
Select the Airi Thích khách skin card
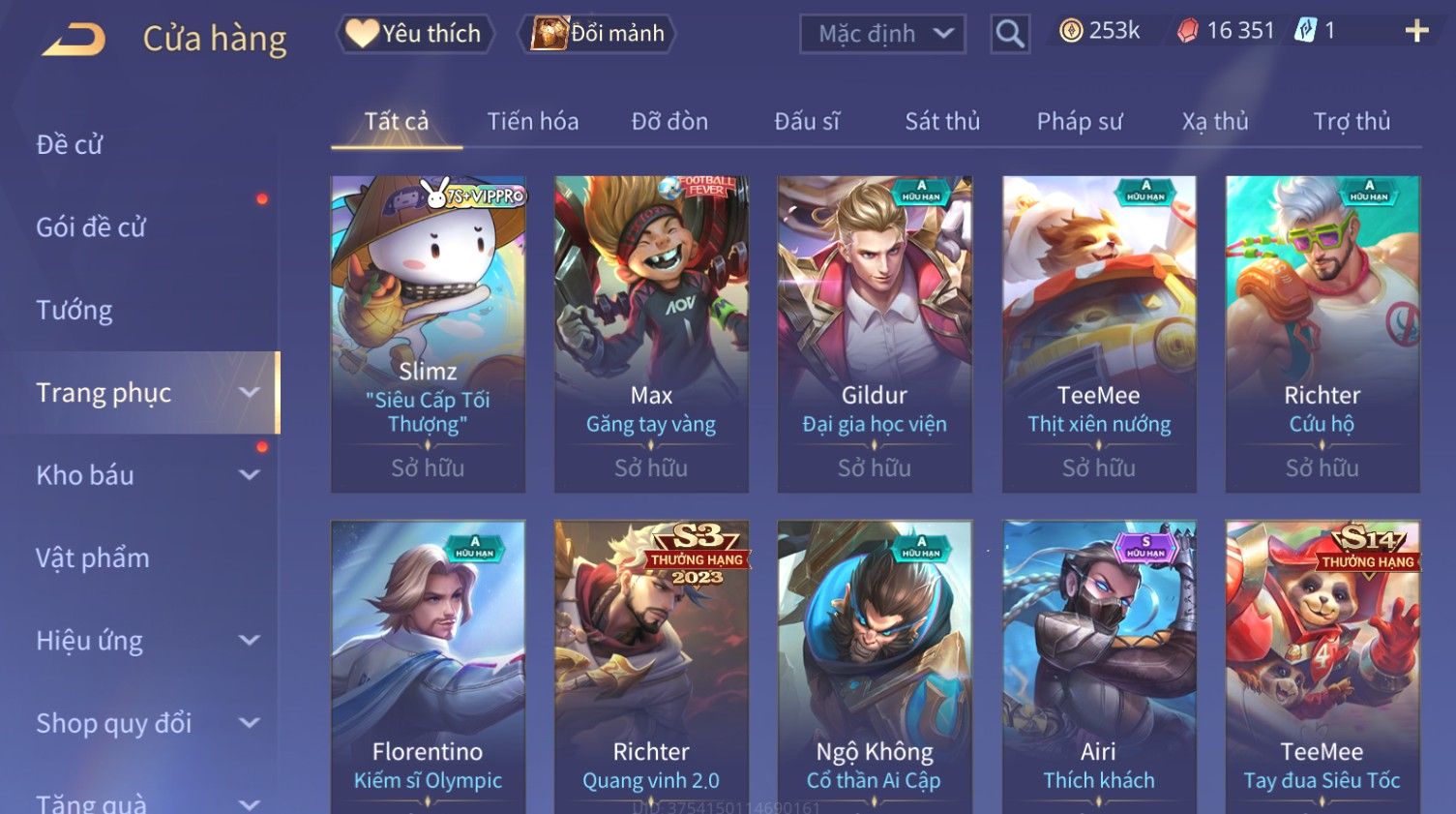[1099, 667]
